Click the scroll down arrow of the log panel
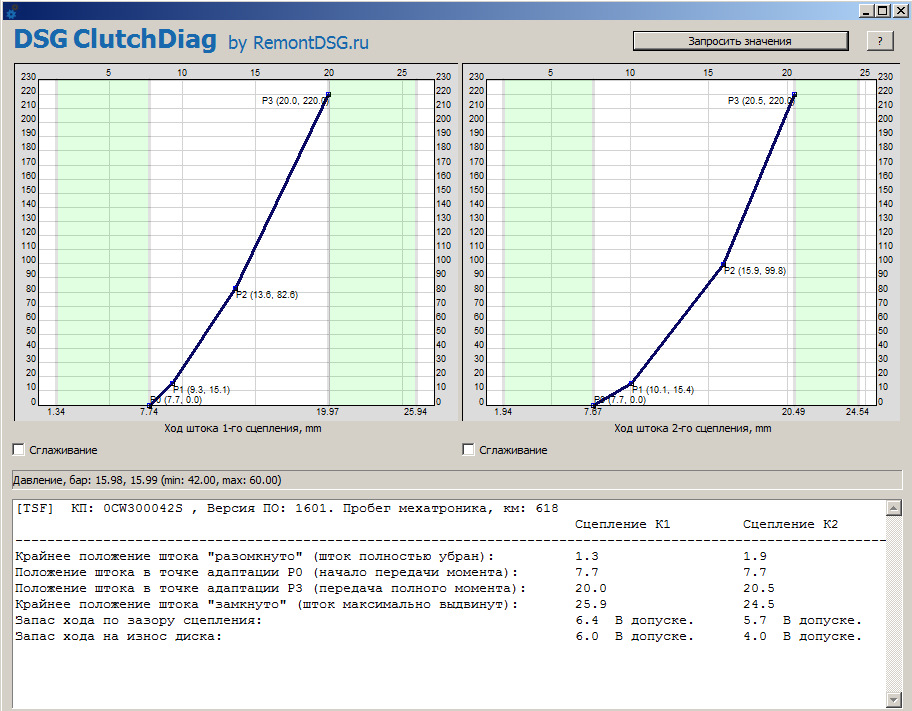 (894, 698)
